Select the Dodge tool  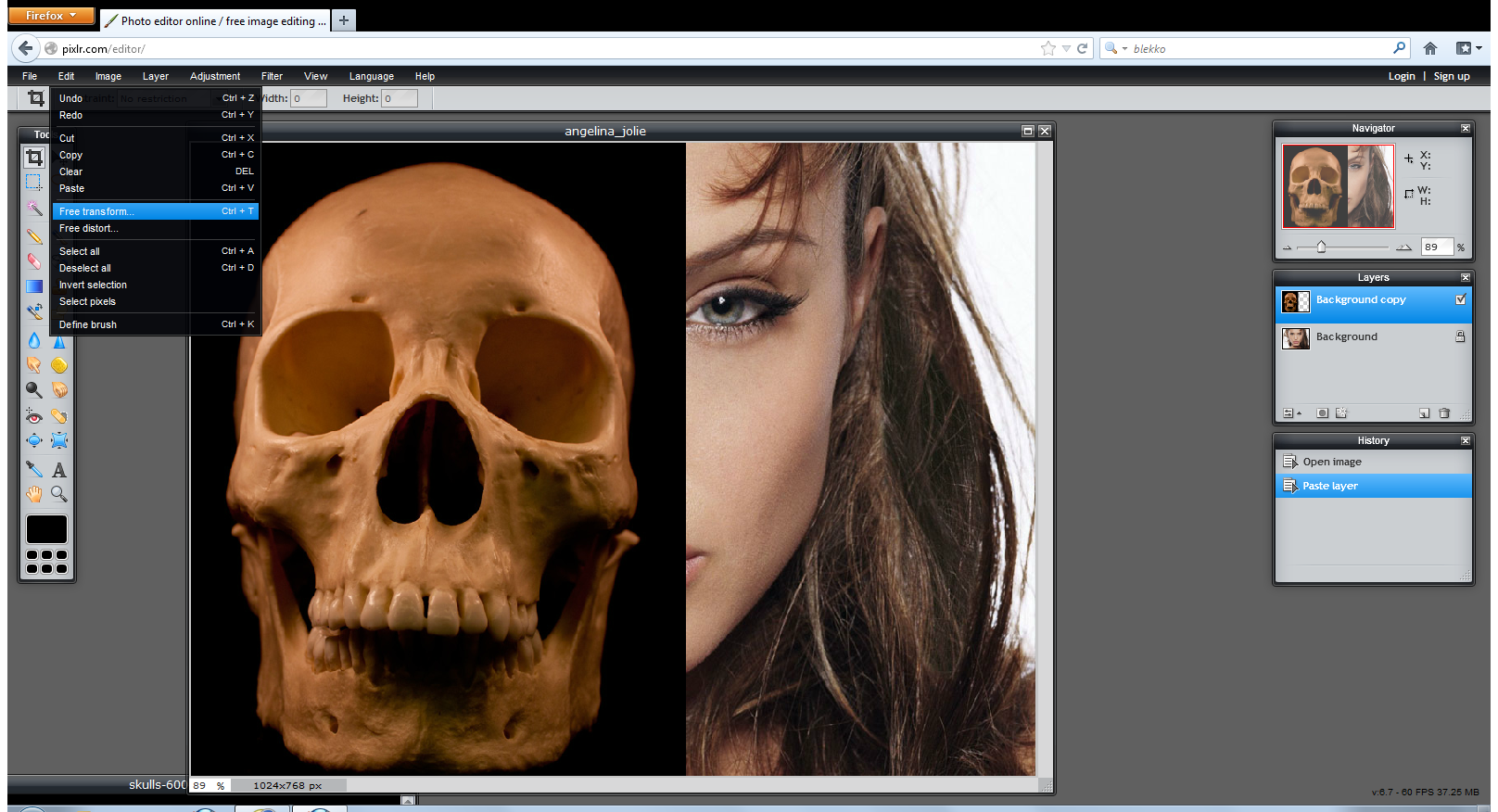(34, 389)
